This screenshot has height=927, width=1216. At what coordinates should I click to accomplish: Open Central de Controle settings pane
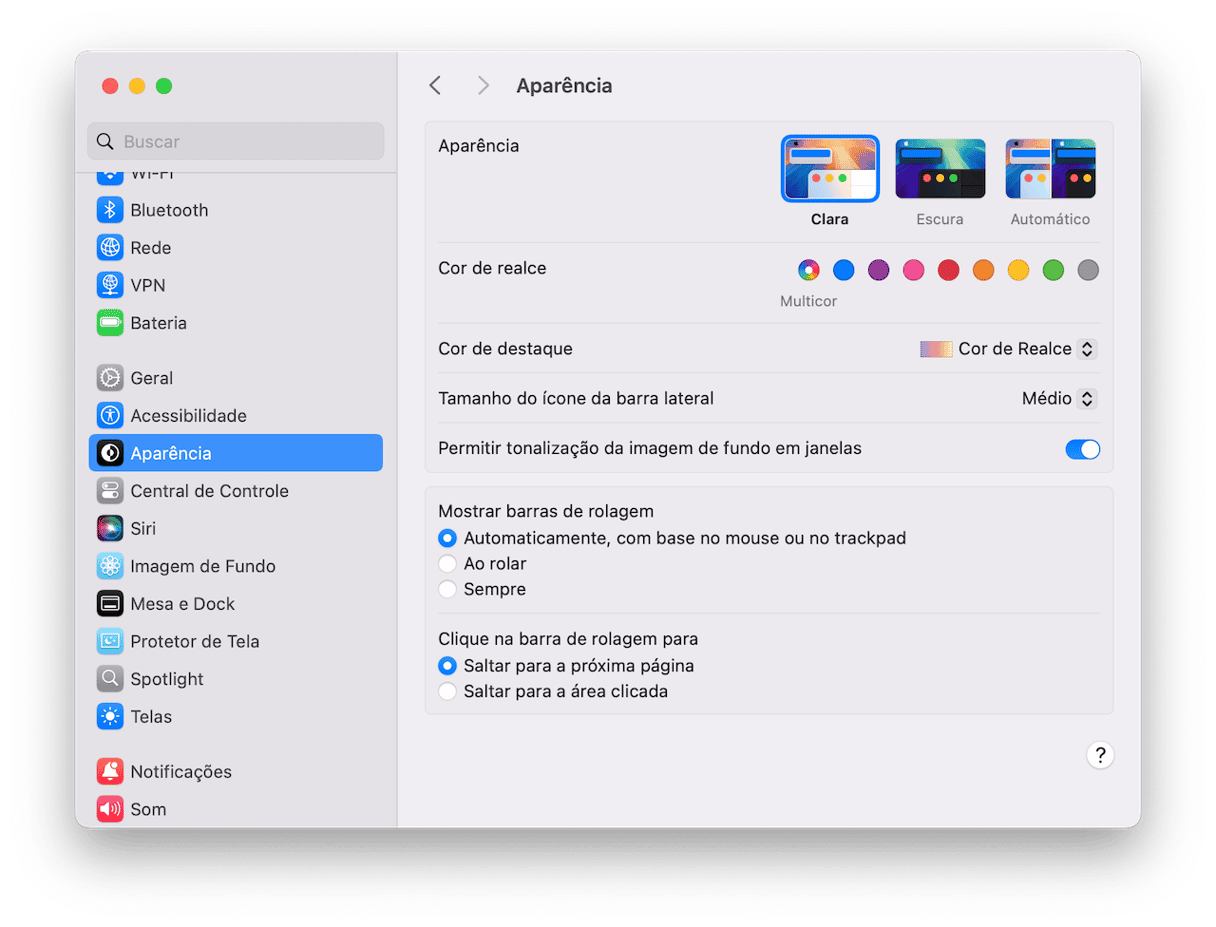point(209,491)
